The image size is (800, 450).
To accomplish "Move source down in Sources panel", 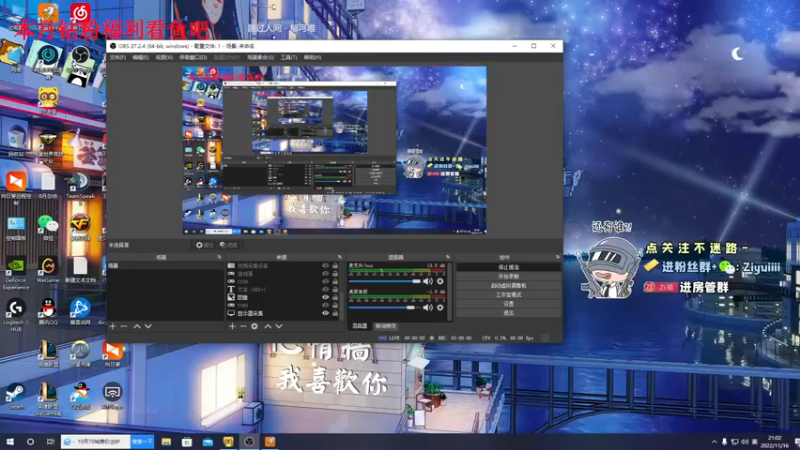I will [279, 326].
